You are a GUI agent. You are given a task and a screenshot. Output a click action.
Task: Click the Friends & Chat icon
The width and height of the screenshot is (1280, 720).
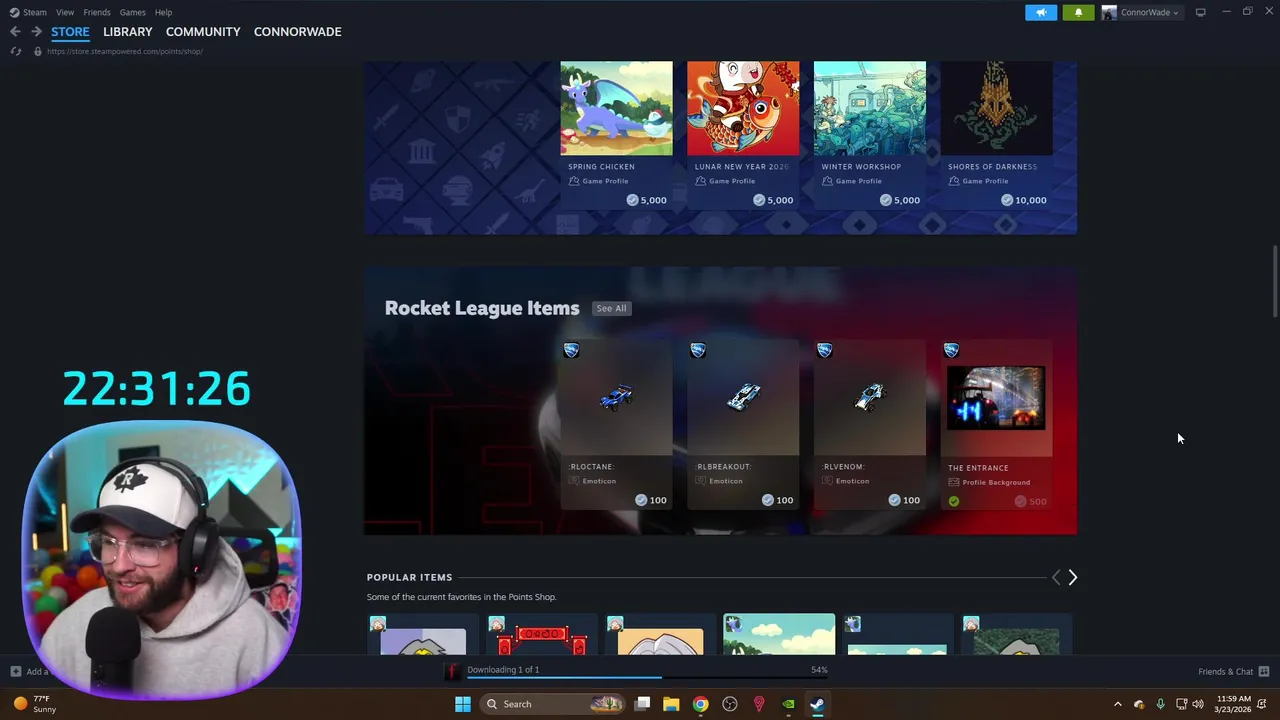click(x=1264, y=671)
